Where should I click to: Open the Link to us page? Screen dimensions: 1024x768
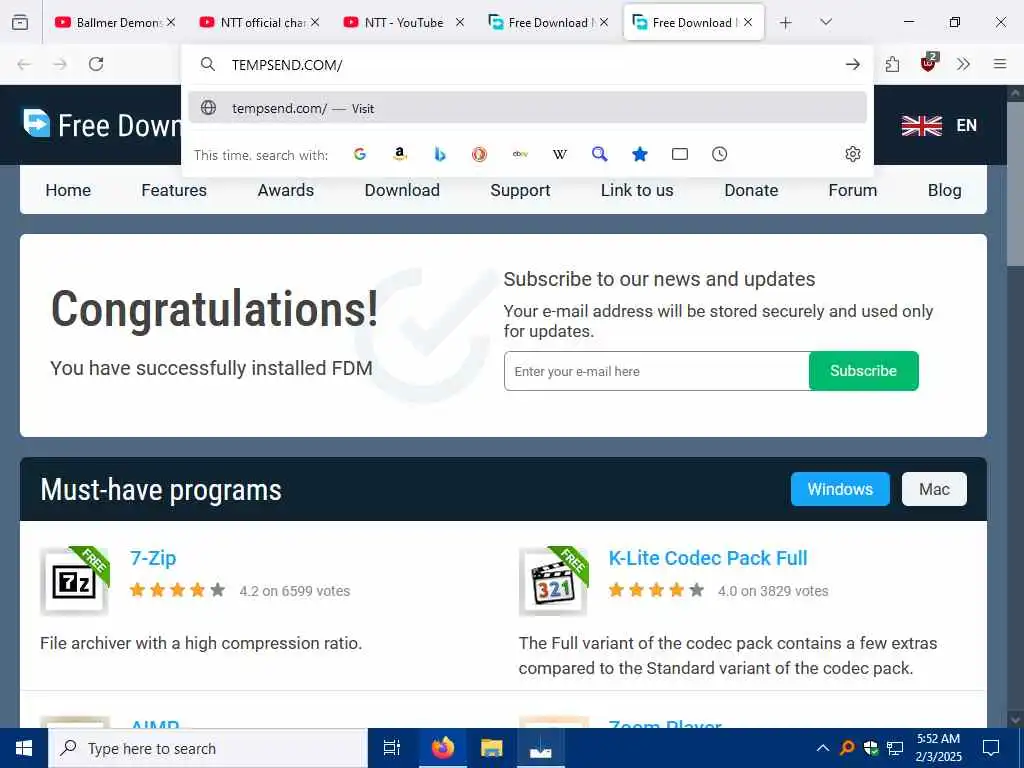point(637,190)
